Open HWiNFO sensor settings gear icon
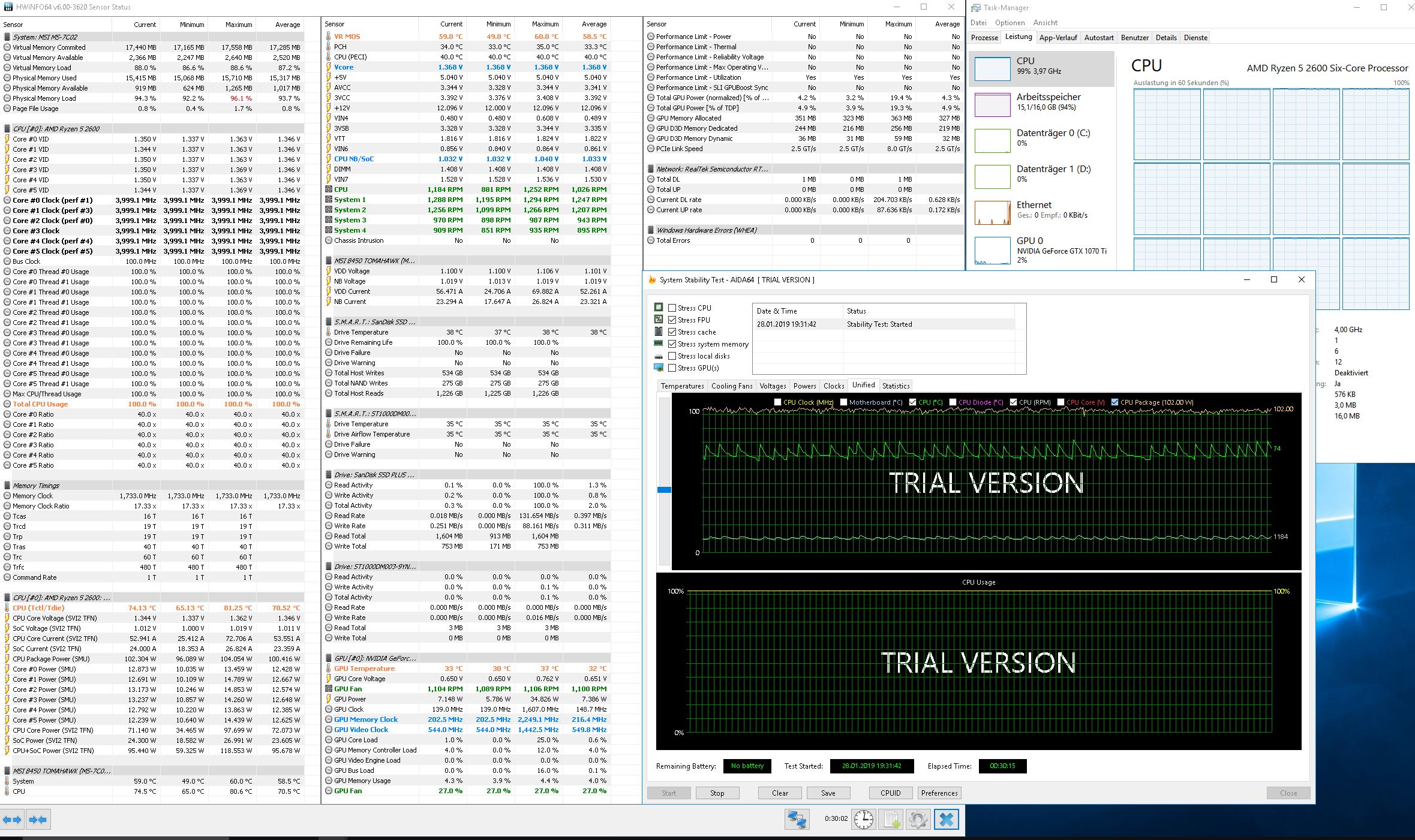 click(x=918, y=819)
